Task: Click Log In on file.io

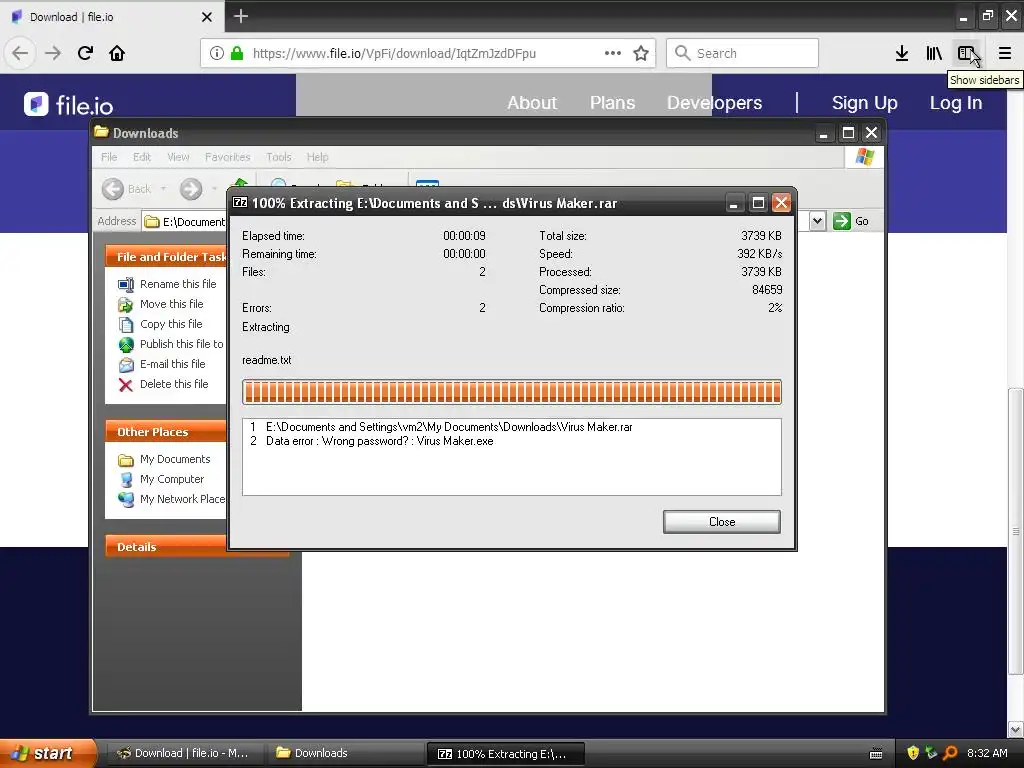Action: point(955,103)
